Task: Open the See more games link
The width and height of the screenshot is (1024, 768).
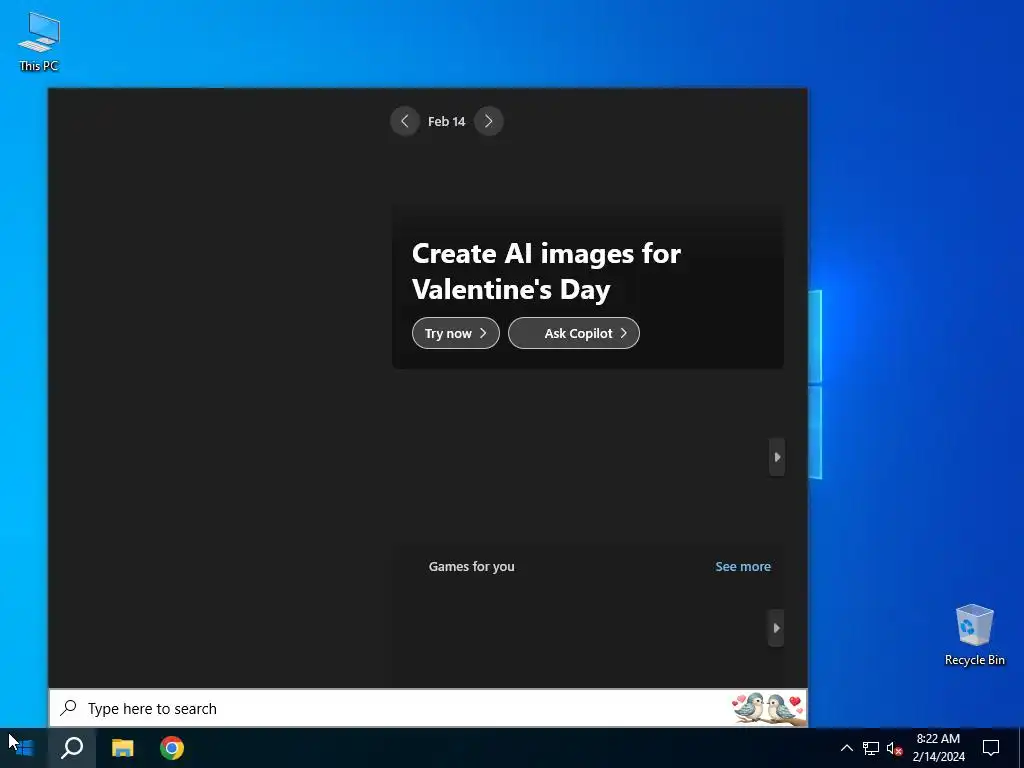Action: click(x=743, y=566)
